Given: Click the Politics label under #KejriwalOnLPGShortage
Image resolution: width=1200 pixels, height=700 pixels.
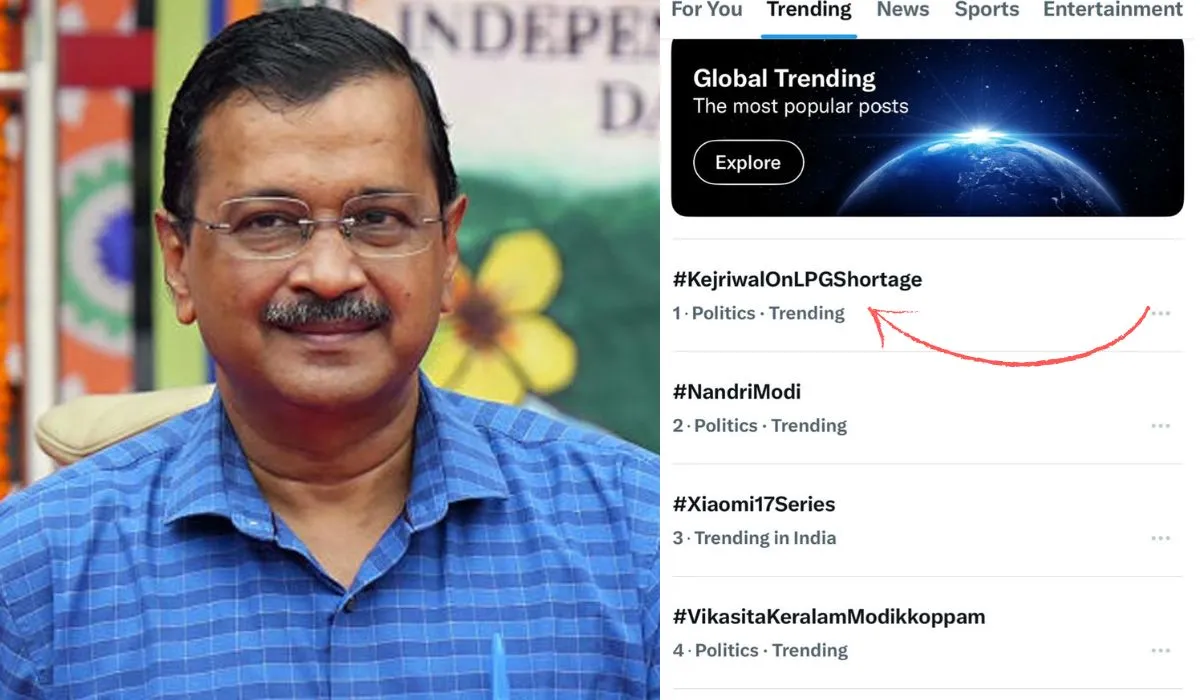Looking at the screenshot, I should 723,313.
